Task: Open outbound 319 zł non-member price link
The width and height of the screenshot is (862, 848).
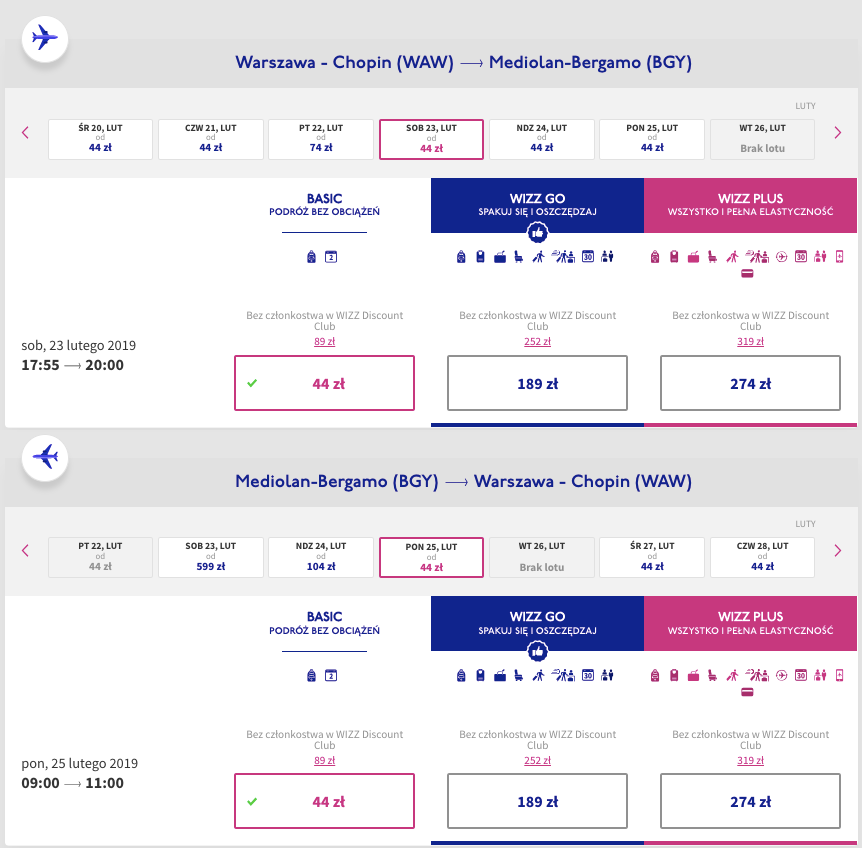Action: (750, 341)
